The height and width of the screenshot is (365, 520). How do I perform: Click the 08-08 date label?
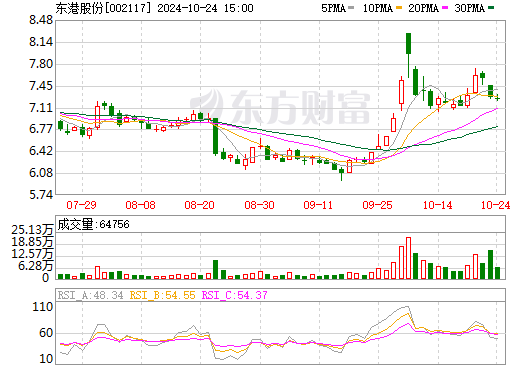pyautogui.click(x=140, y=205)
